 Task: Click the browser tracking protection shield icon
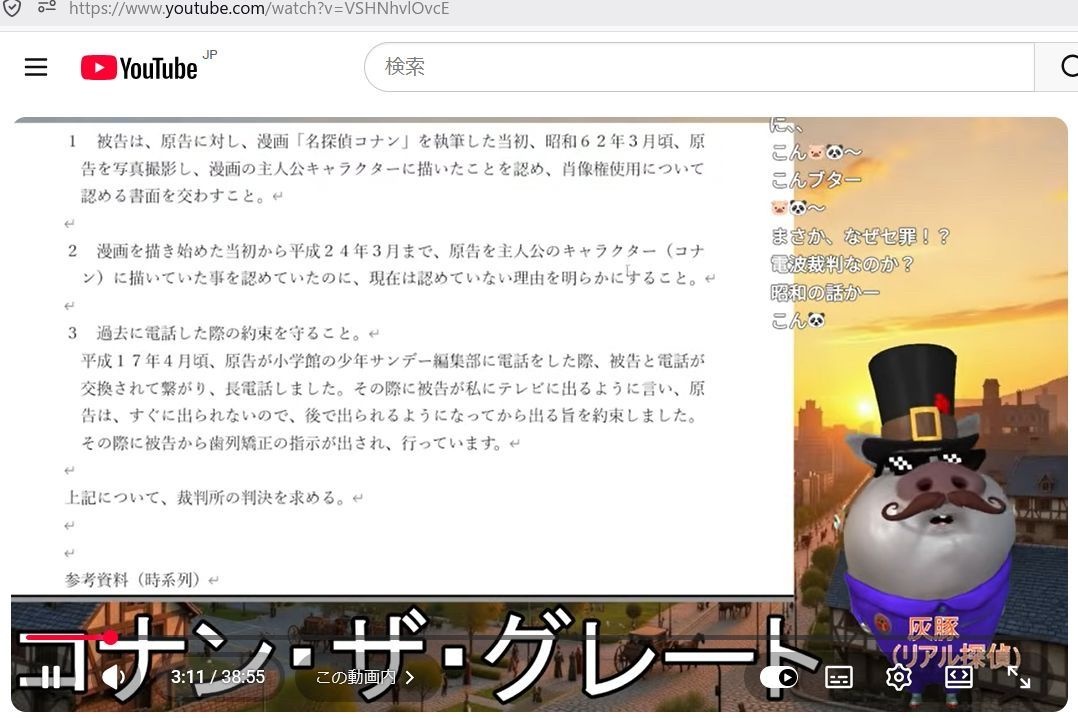[x=12, y=8]
